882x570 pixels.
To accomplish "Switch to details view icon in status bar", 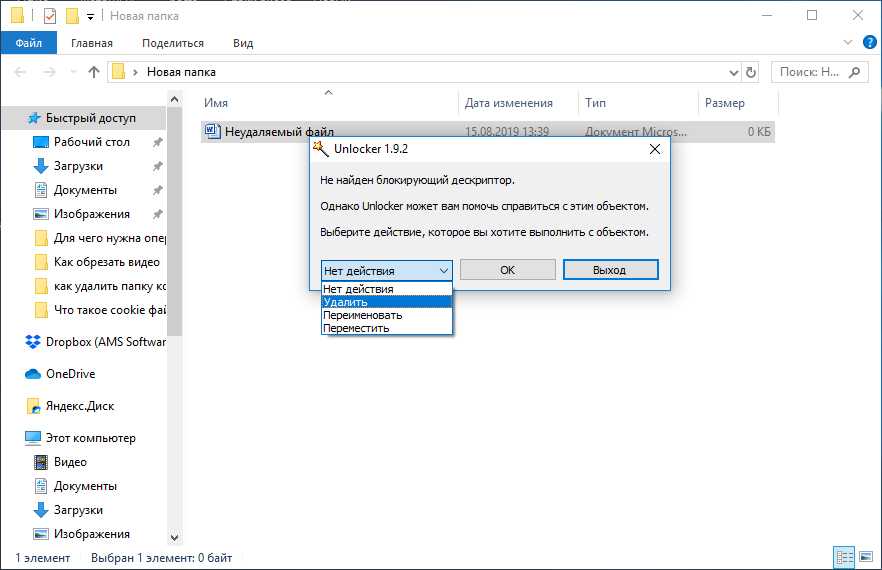I will pos(844,558).
